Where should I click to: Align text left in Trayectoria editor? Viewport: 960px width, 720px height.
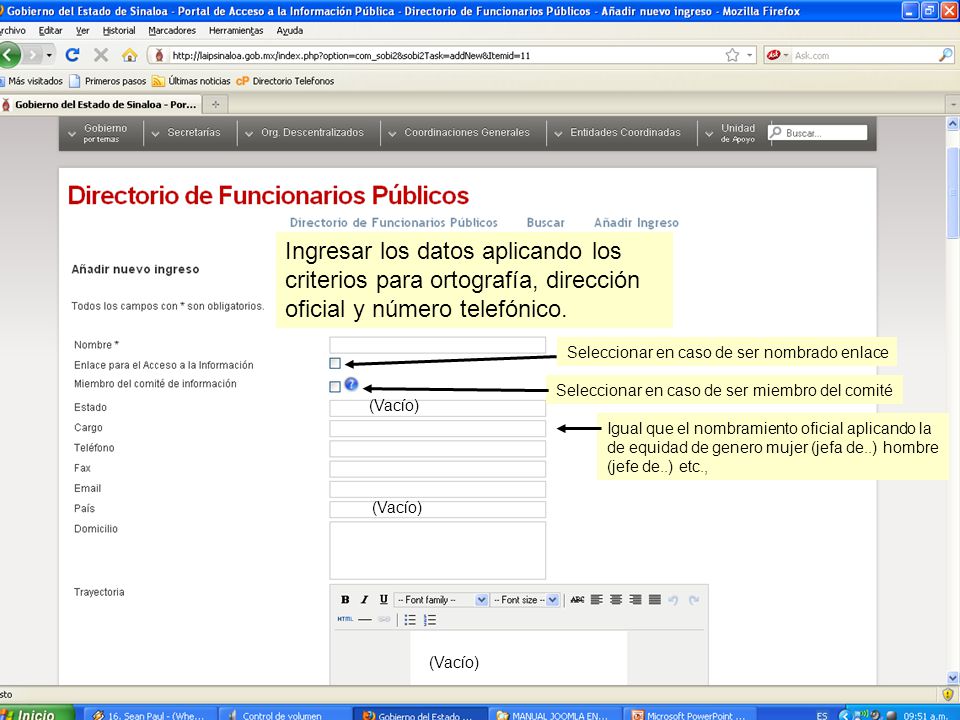click(x=596, y=600)
